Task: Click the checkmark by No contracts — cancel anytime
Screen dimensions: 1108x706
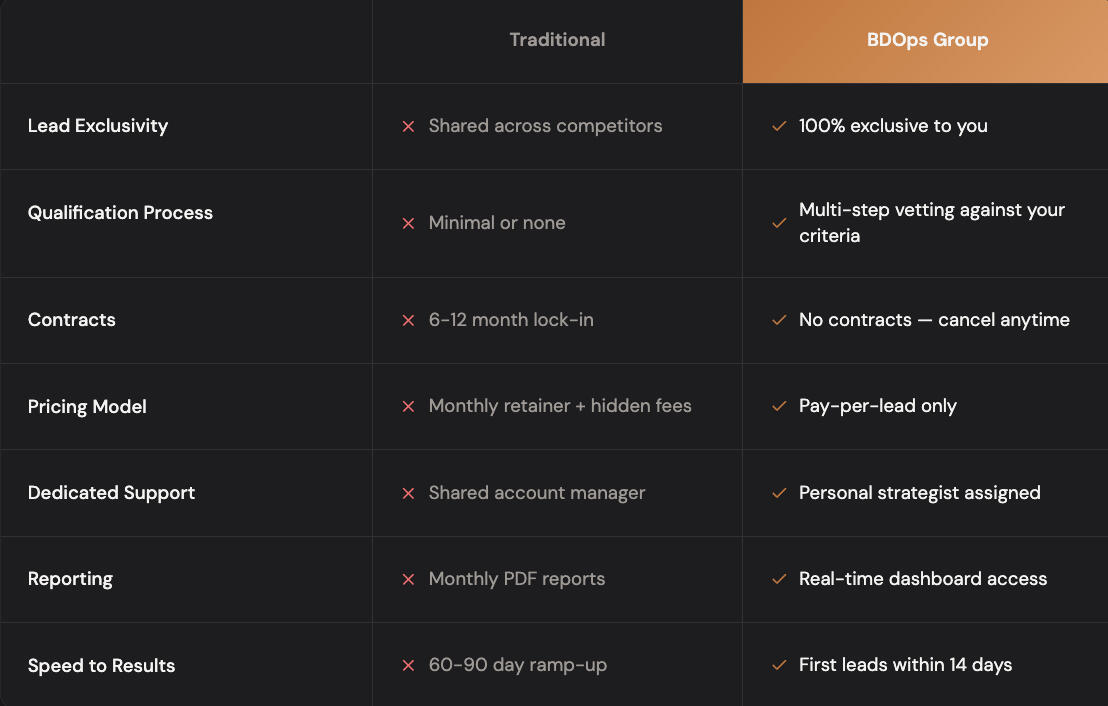Action: pyautogui.click(x=779, y=321)
